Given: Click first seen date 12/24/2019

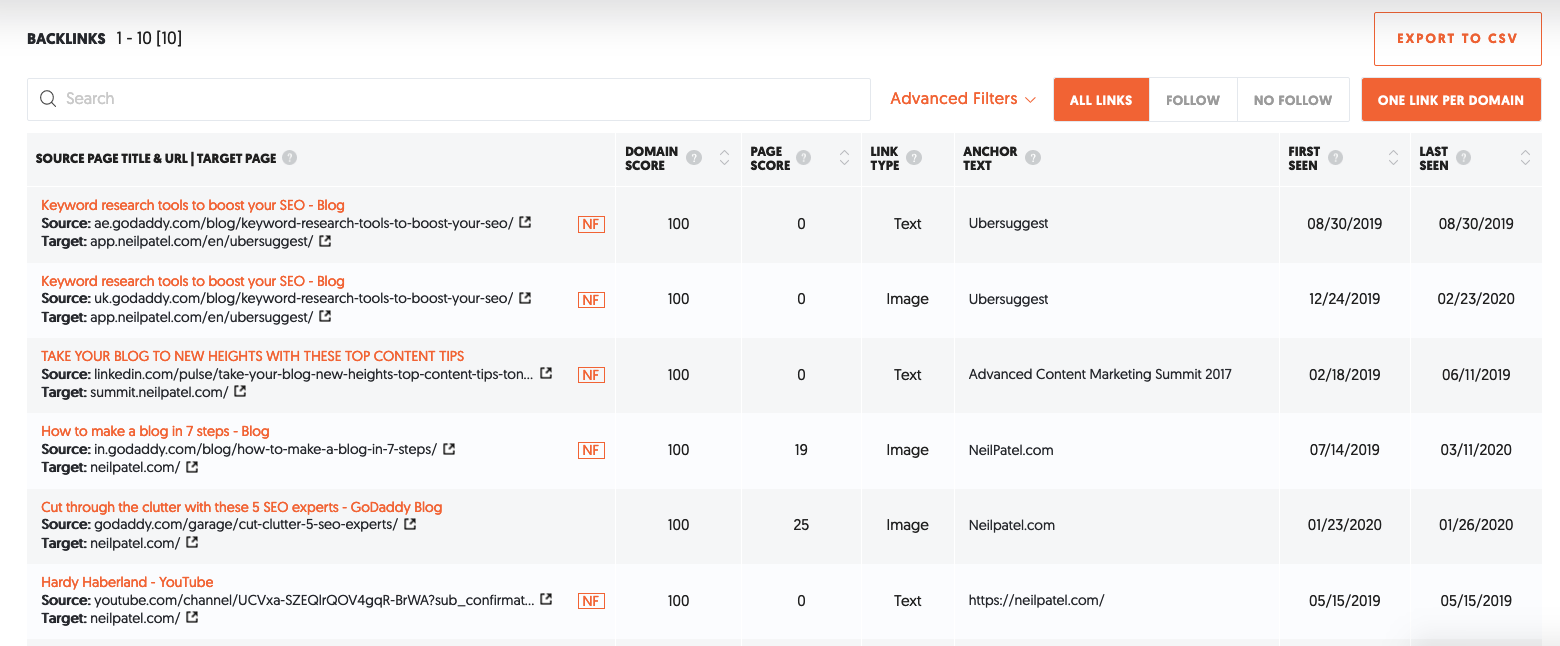Looking at the screenshot, I should 1344,299.
